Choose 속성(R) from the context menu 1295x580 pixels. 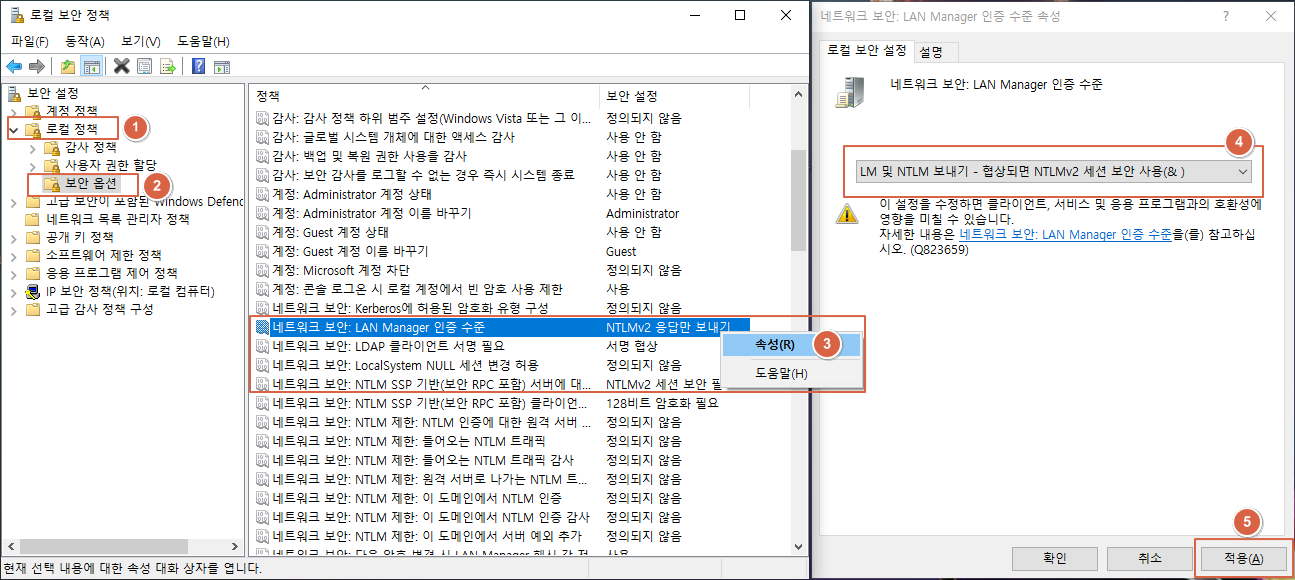[775, 344]
